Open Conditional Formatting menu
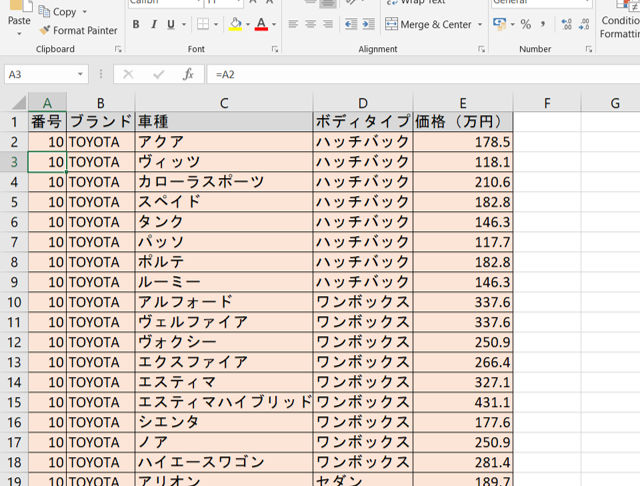Image resolution: width=640 pixels, height=486 pixels. [620, 20]
